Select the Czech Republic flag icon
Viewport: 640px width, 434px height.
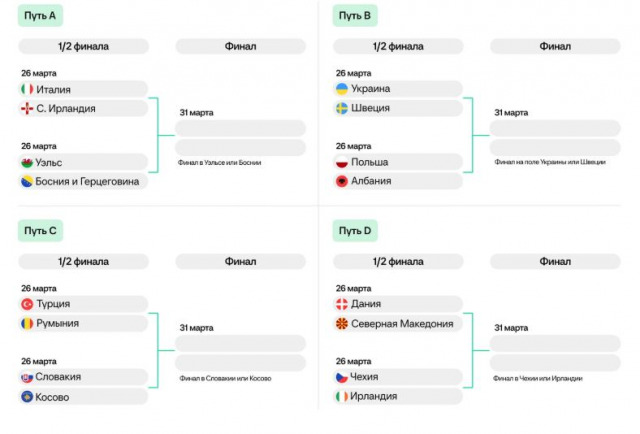(x=342, y=377)
